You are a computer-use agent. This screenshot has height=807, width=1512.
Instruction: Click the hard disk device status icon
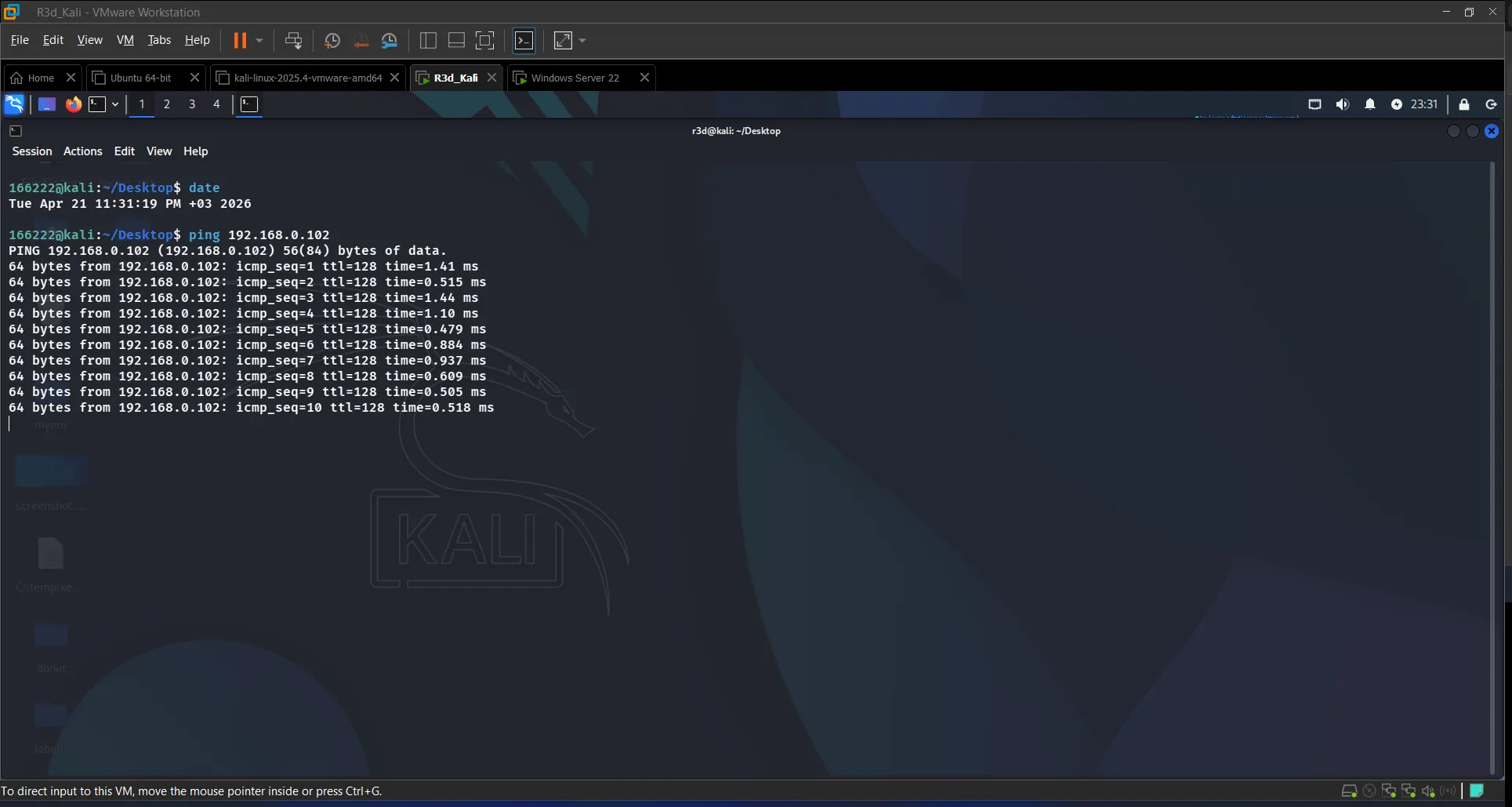point(1349,791)
